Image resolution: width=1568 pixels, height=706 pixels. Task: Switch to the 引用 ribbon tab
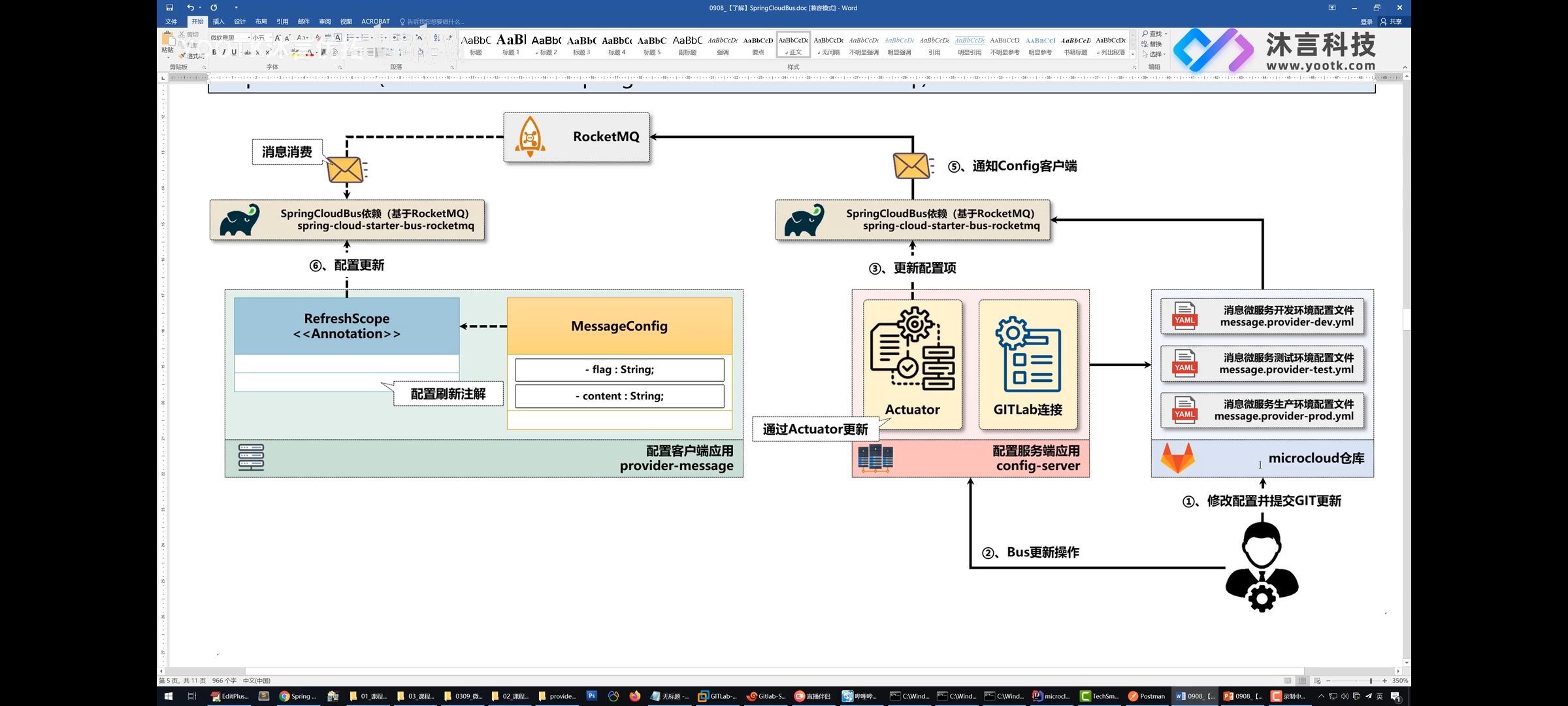[282, 22]
